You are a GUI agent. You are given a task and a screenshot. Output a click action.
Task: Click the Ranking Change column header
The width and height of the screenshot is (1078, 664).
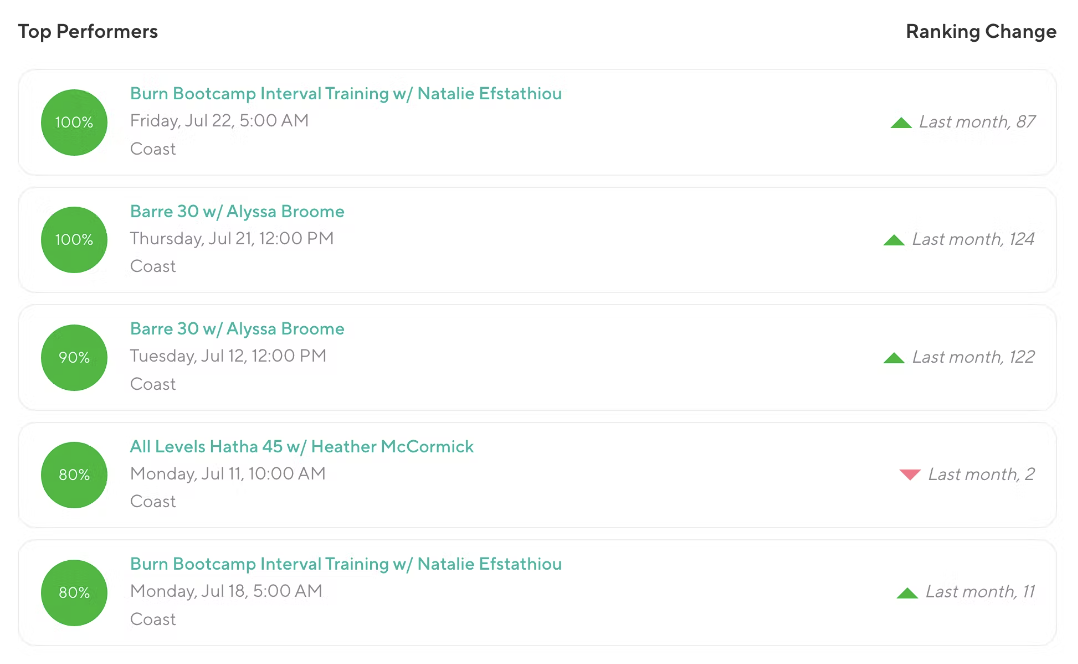(x=980, y=32)
